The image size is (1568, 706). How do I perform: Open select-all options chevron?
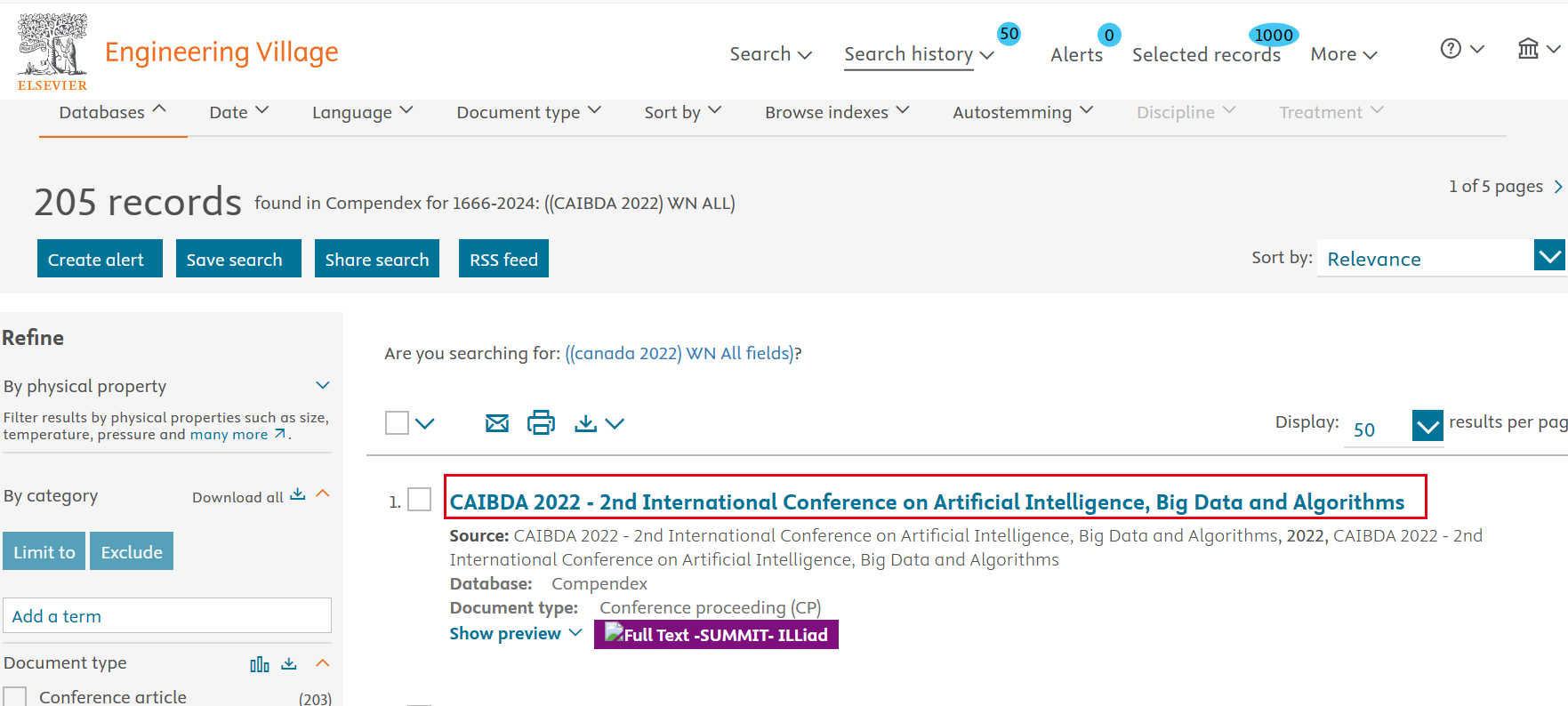pos(425,423)
